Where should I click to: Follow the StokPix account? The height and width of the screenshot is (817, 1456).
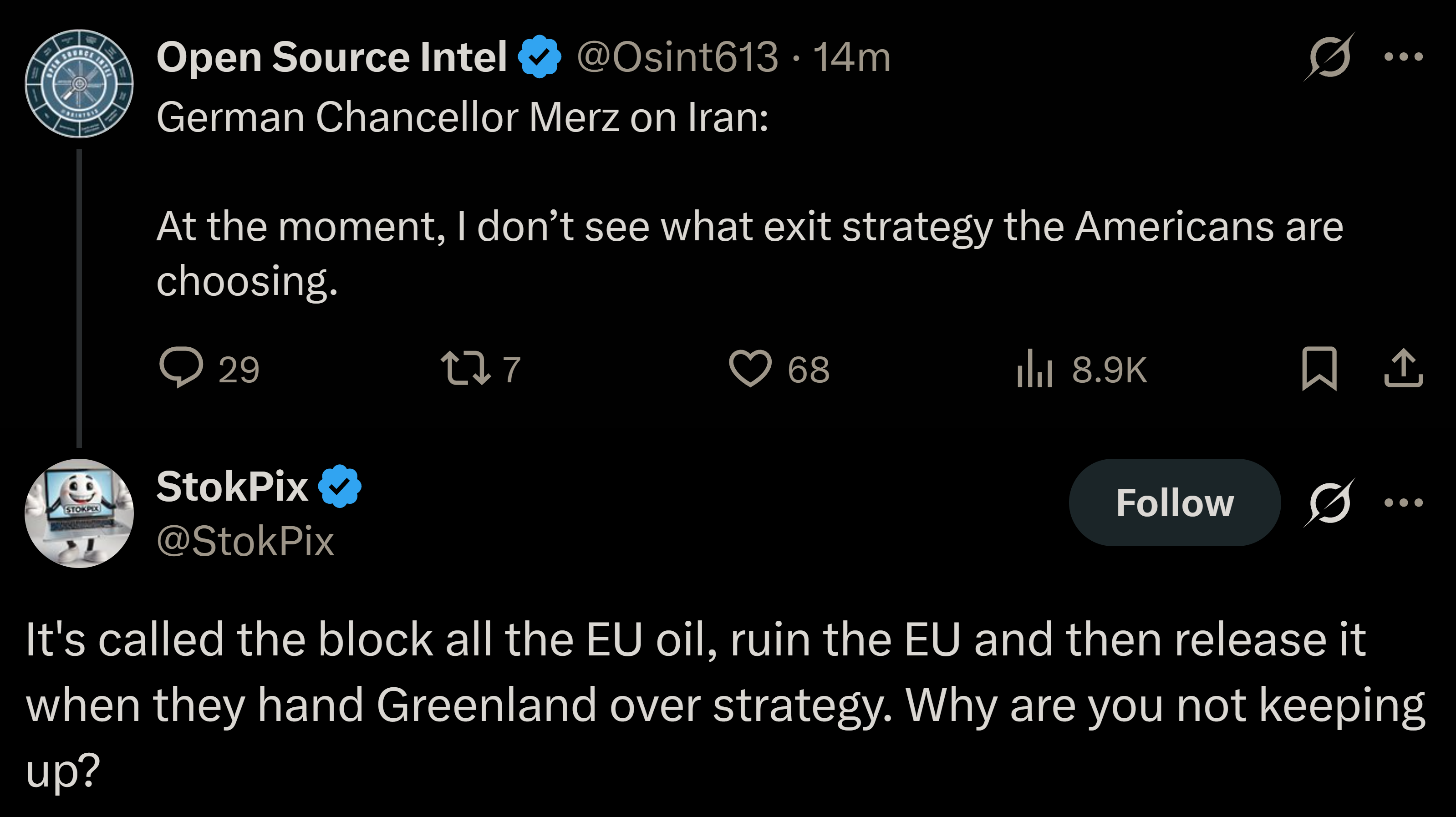pyautogui.click(x=1175, y=502)
